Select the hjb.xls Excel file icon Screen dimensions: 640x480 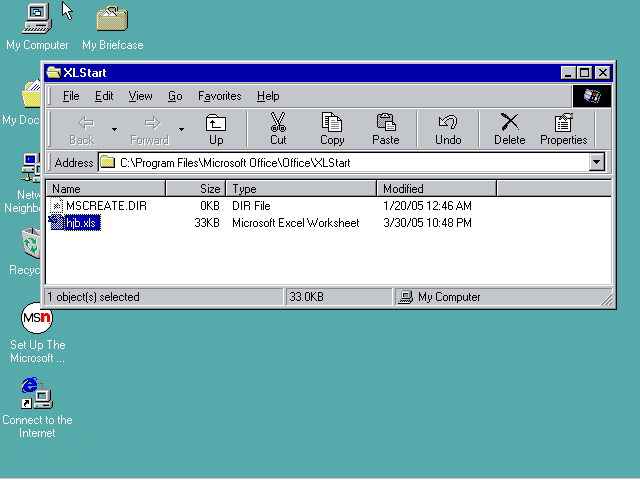coord(57,222)
